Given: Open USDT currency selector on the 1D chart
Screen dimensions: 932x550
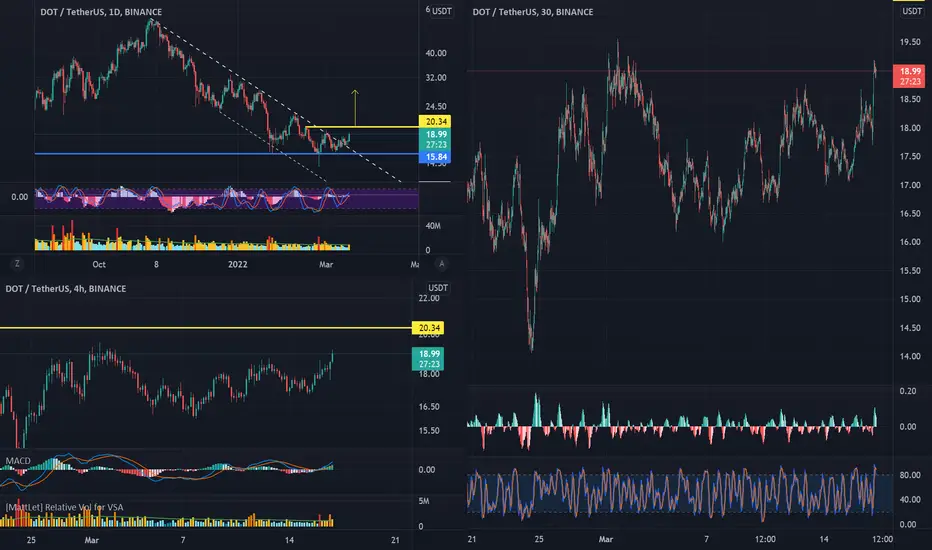Looking at the screenshot, I should point(442,11).
